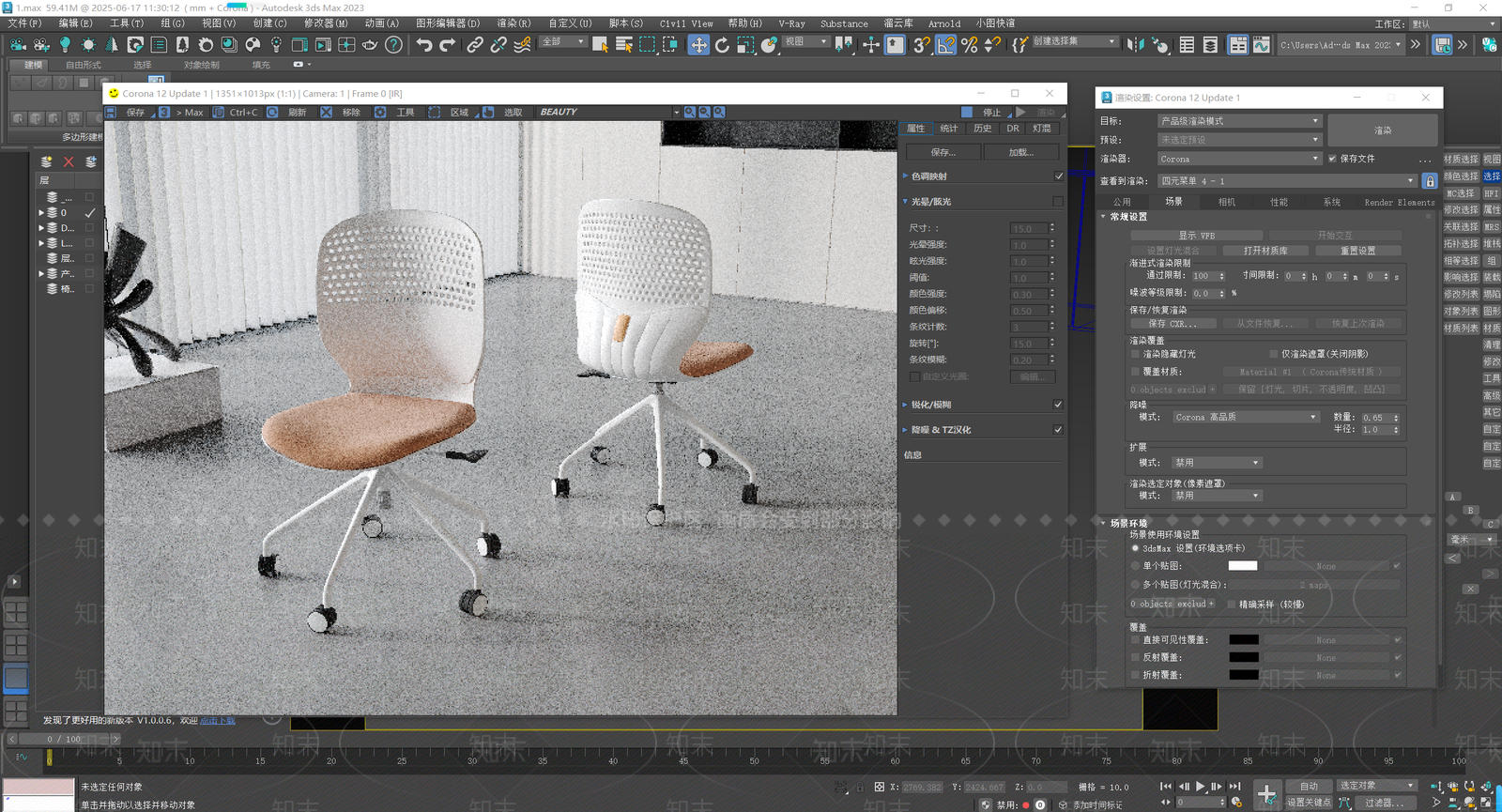Activate the Select and Move tool
The height and width of the screenshot is (812, 1502).
pos(698,44)
